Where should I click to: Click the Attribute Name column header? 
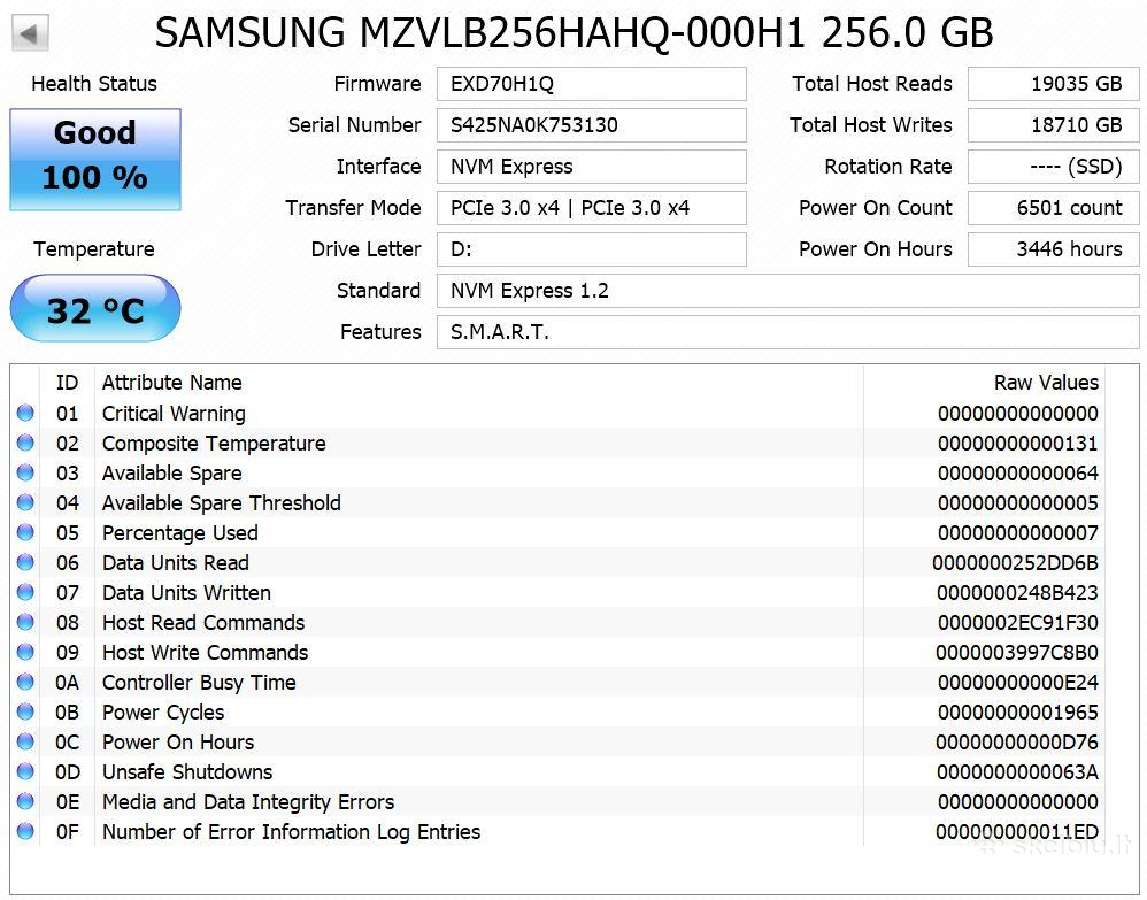tap(172, 383)
